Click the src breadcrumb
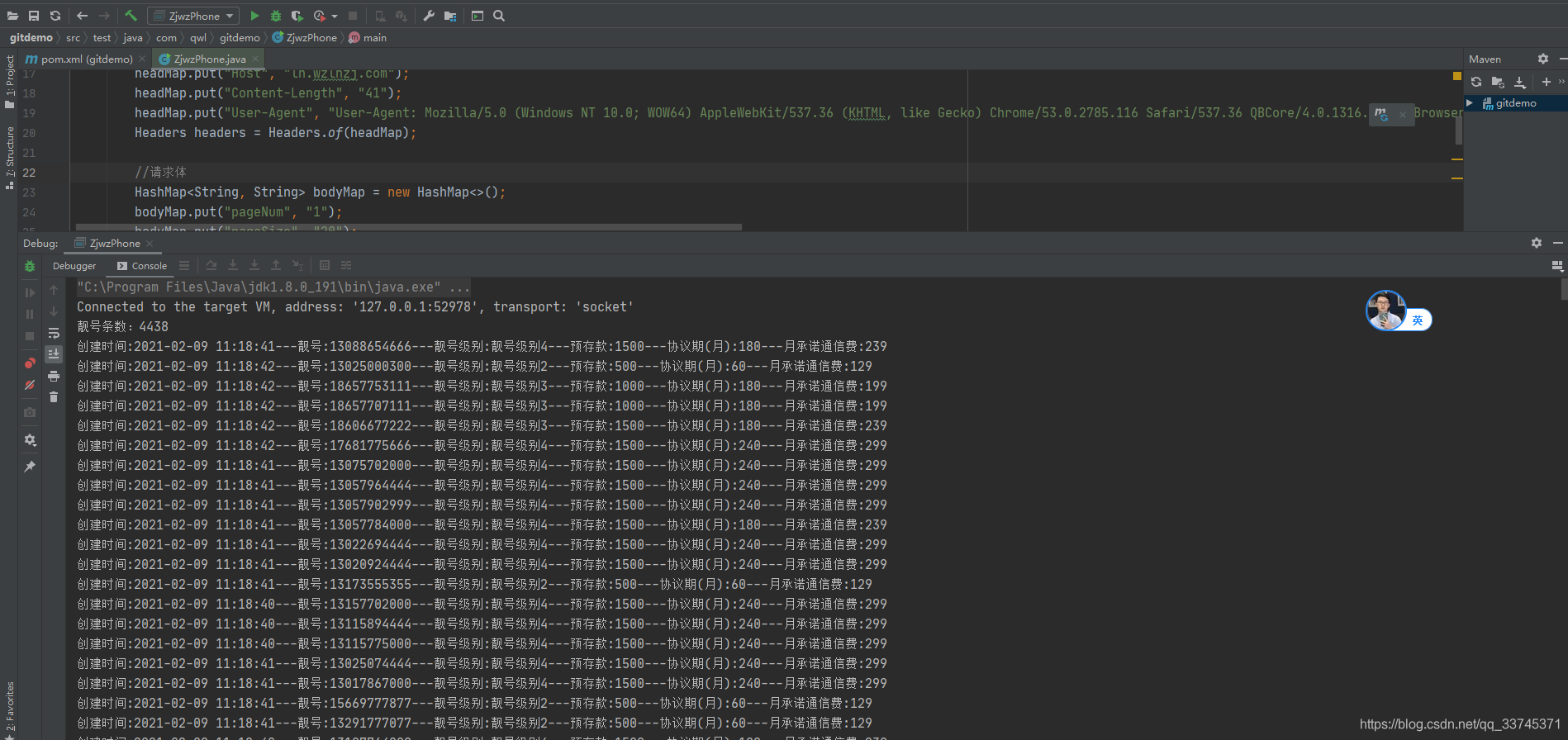1568x740 pixels. pyautogui.click(x=74, y=38)
